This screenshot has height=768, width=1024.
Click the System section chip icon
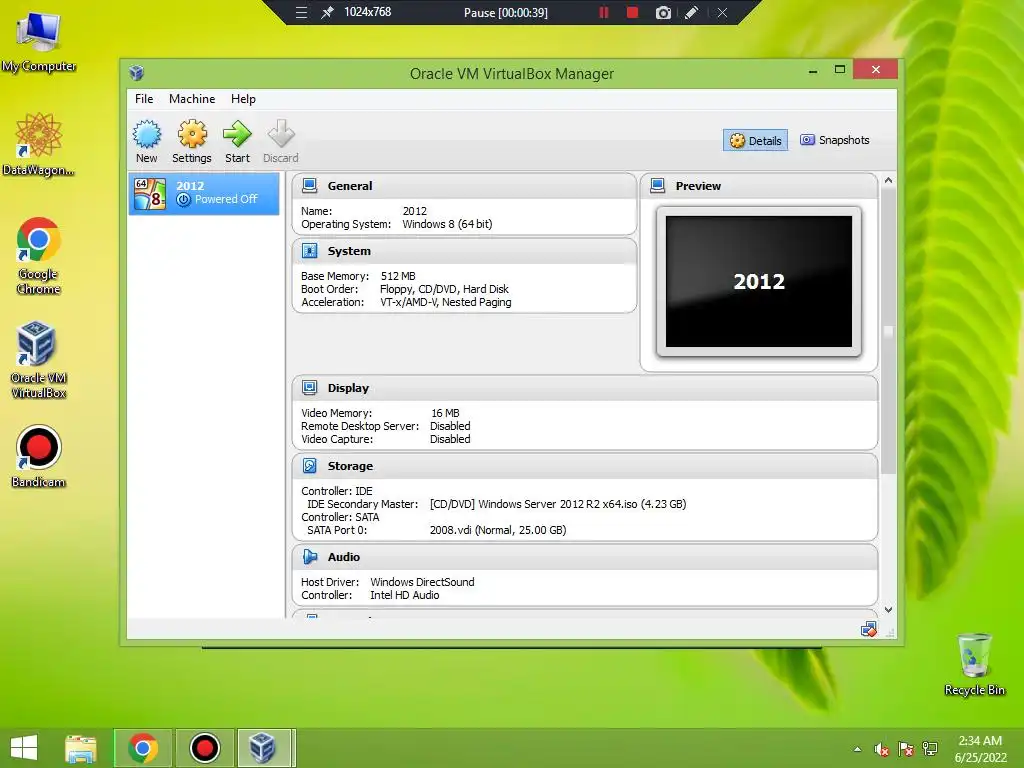click(x=310, y=251)
